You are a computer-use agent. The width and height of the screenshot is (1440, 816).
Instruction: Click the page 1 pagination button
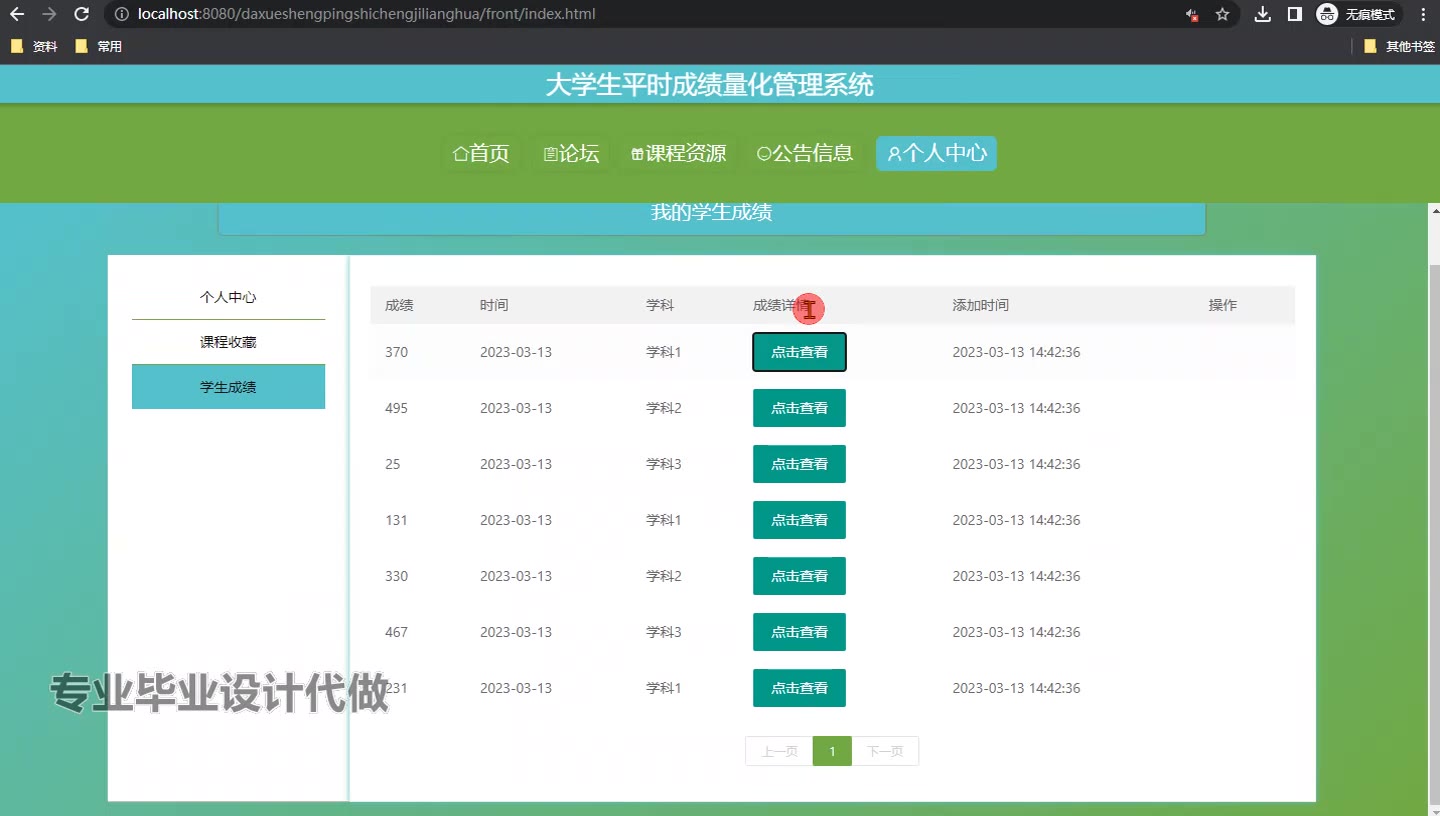(832, 751)
